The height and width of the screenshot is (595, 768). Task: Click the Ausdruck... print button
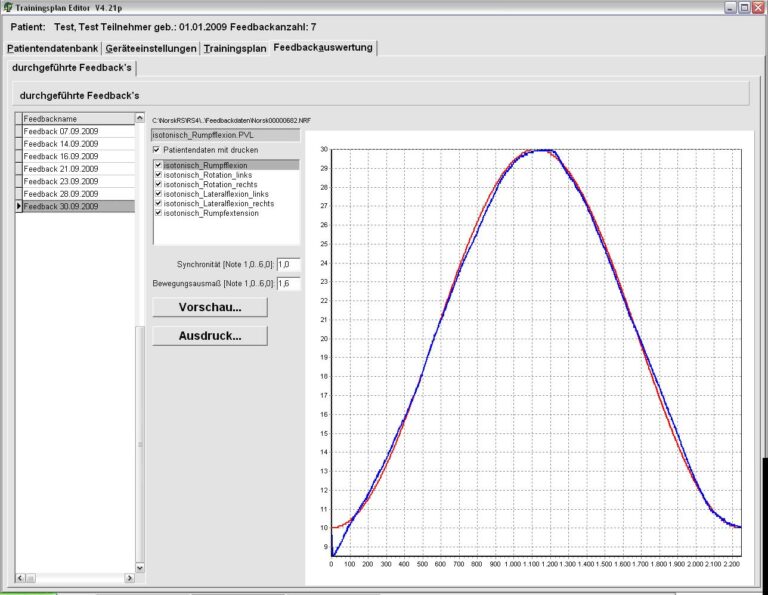click(x=210, y=336)
